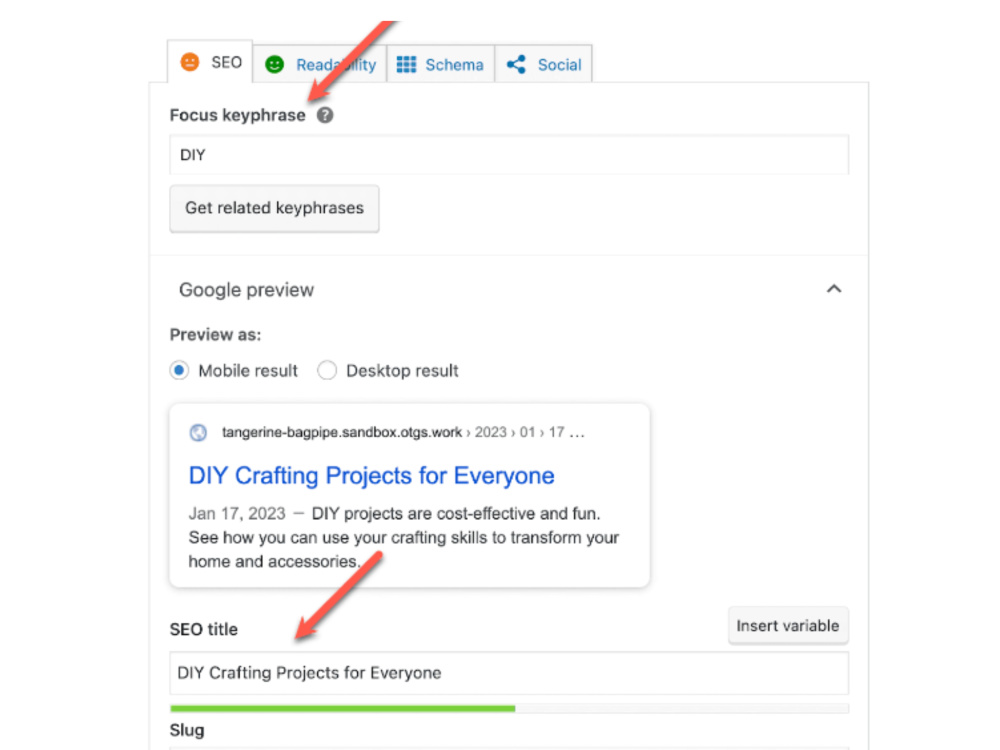
Task: Click the green Readability smiley icon
Action: pos(274,64)
